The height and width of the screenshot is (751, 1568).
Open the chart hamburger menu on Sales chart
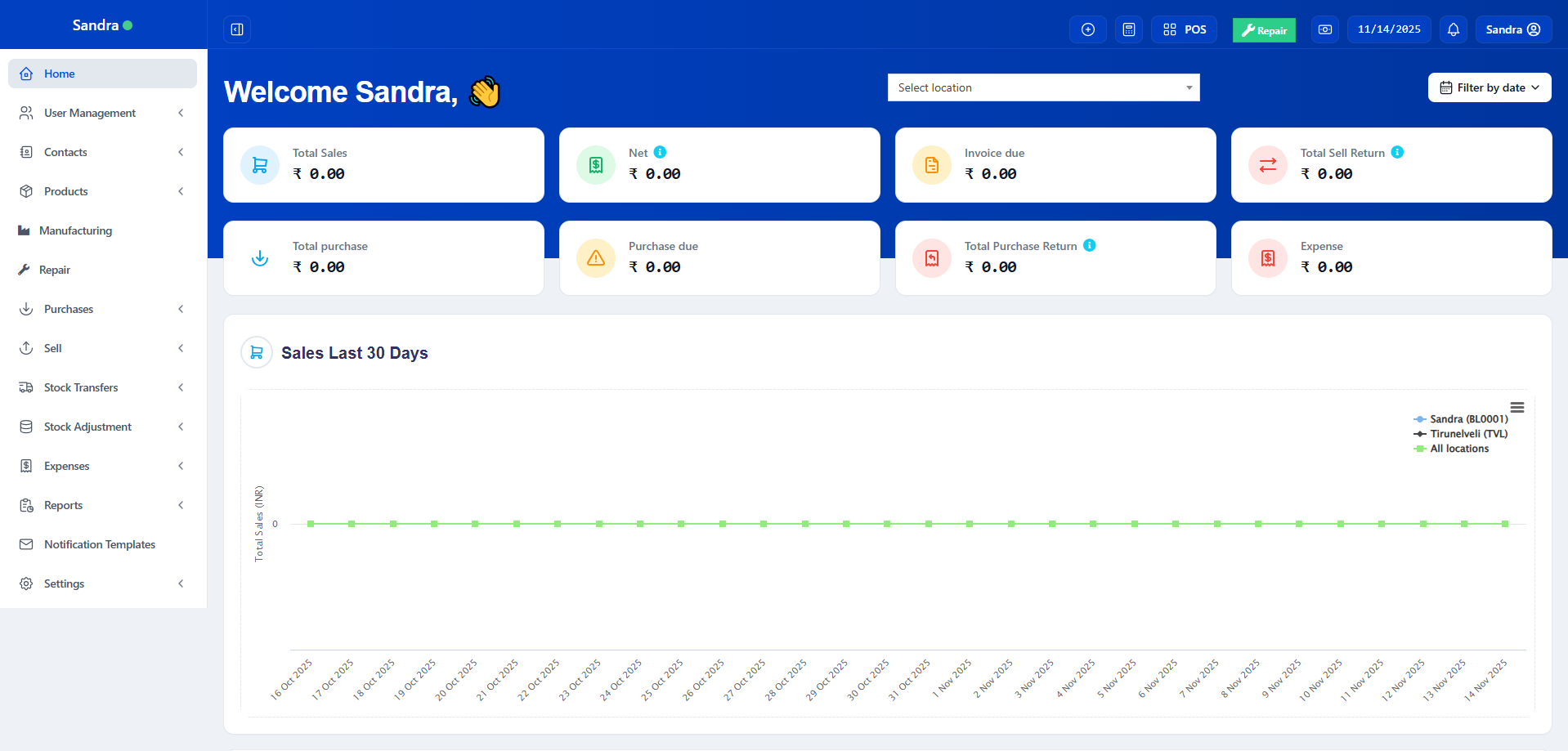click(x=1516, y=407)
